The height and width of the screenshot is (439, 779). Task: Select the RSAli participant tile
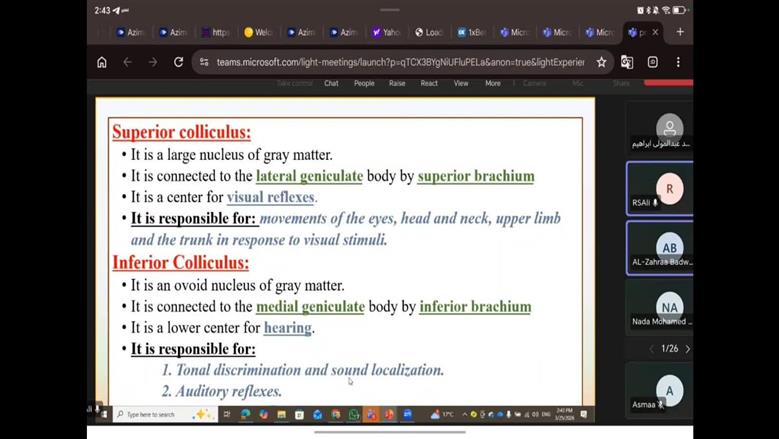[x=659, y=189]
